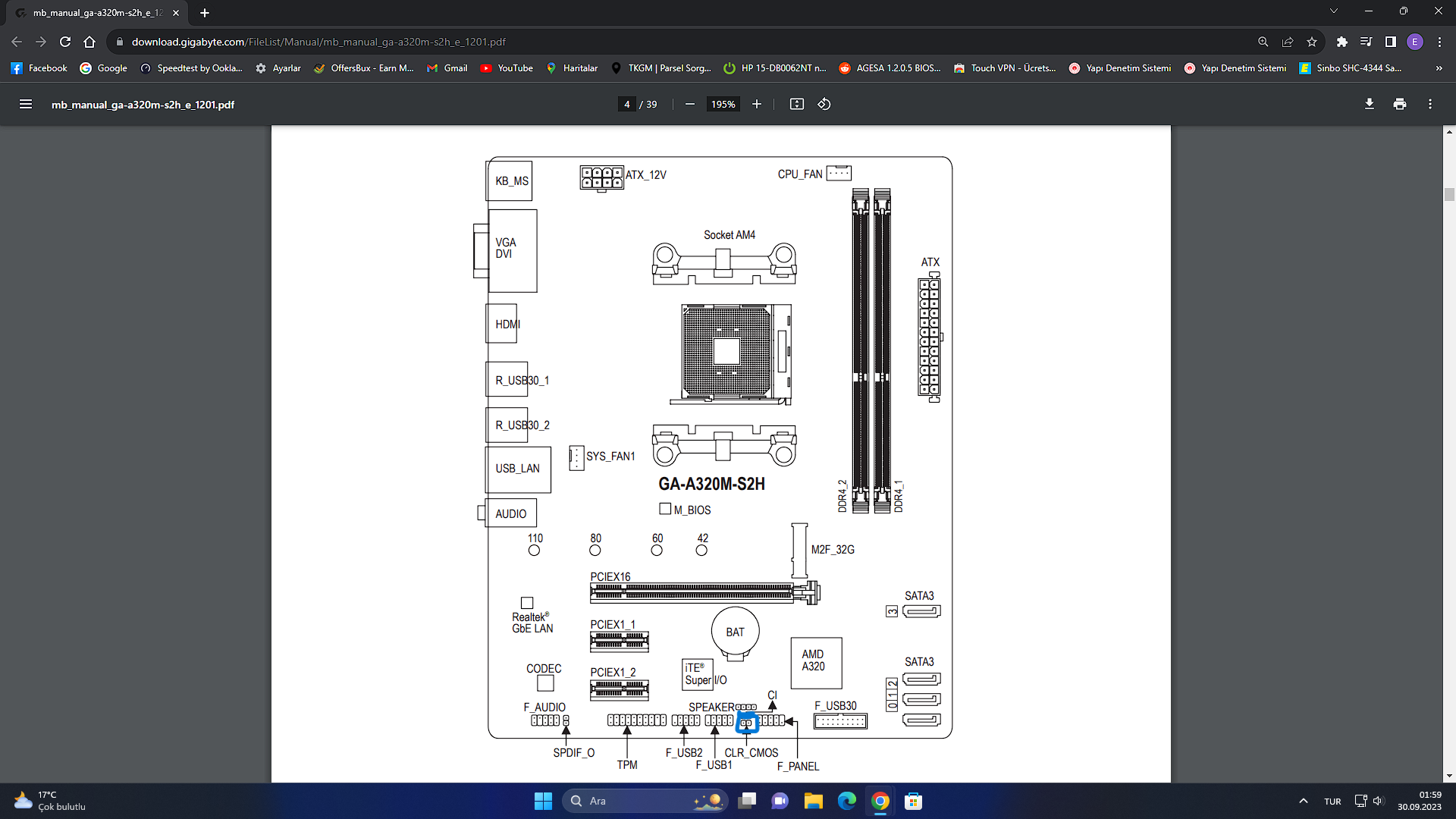This screenshot has height=819, width=1456.
Task: Print the PDF document
Action: coord(1399,105)
